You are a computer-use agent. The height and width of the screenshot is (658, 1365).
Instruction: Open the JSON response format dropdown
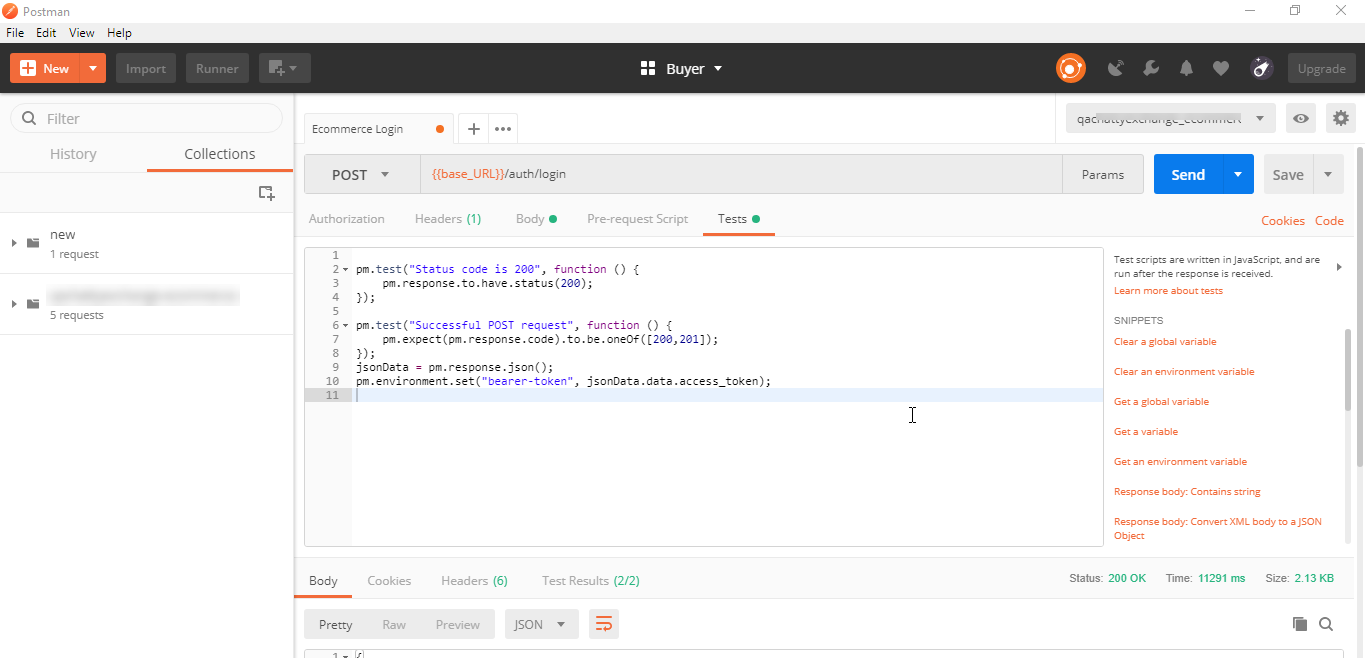[x=541, y=623]
